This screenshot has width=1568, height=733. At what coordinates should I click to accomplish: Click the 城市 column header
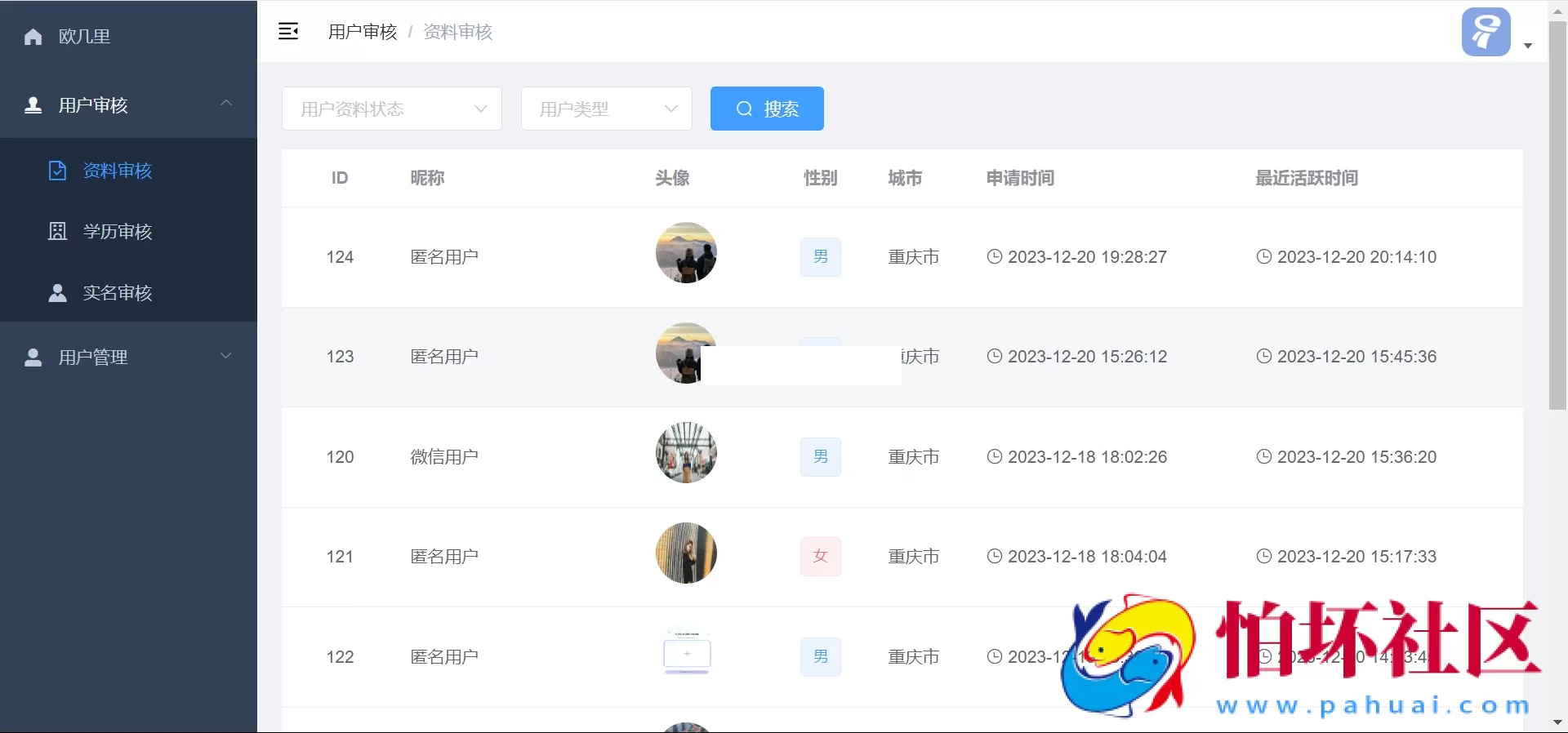pyautogui.click(x=905, y=178)
